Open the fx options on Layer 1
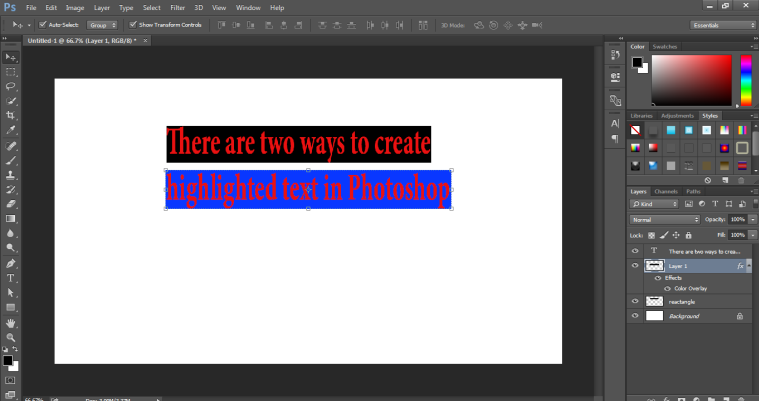This screenshot has width=759, height=401. [740, 266]
